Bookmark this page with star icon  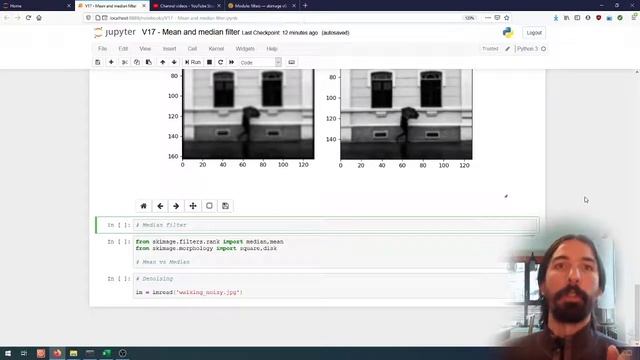click(507, 18)
